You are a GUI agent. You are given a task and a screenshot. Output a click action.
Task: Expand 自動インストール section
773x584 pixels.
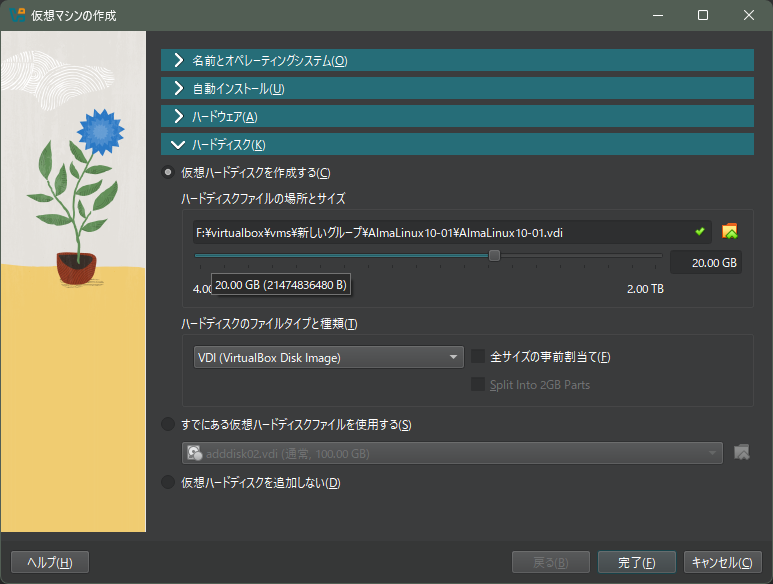tap(457, 88)
